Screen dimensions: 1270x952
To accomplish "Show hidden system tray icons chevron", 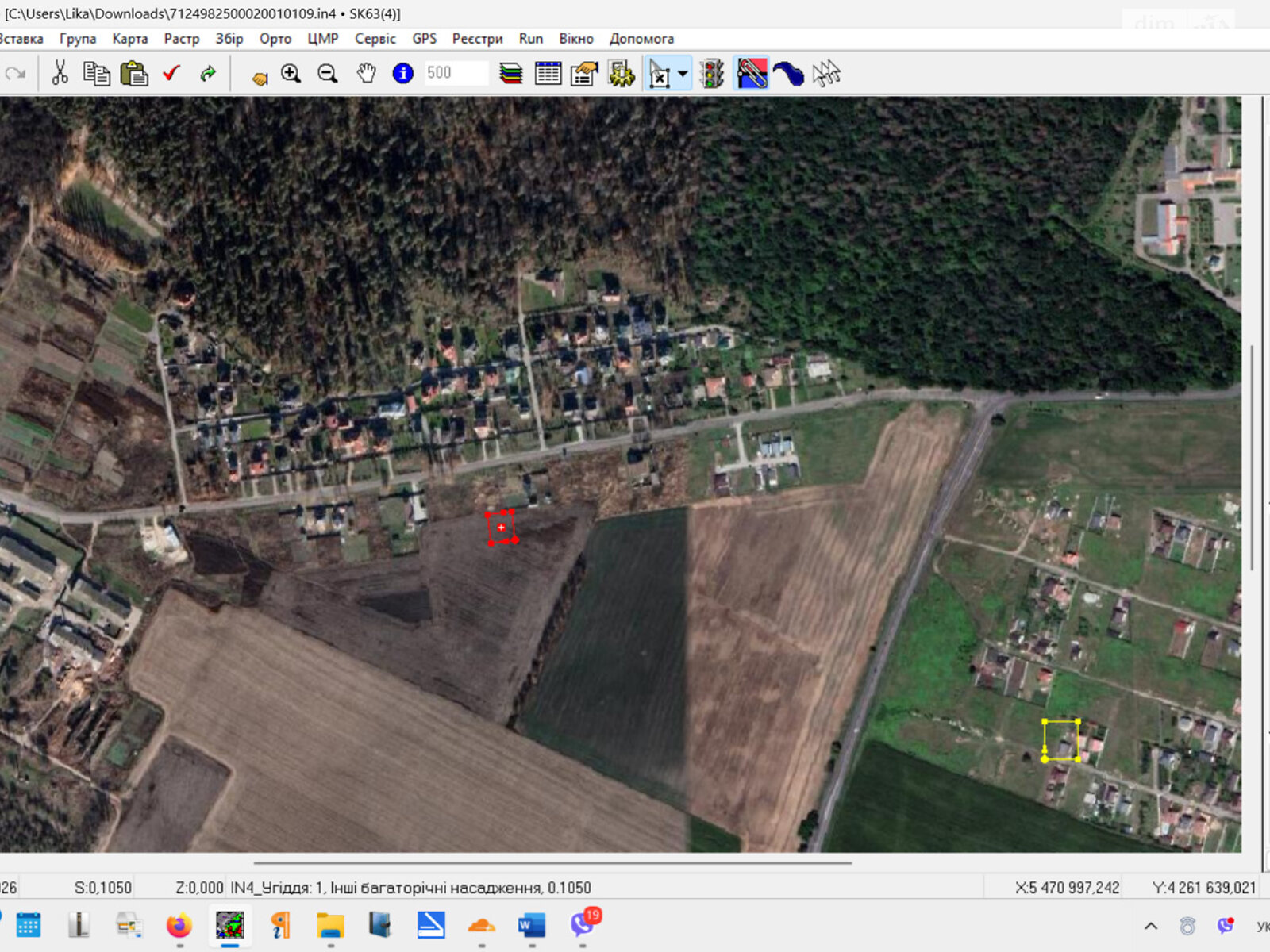I will tap(1150, 926).
